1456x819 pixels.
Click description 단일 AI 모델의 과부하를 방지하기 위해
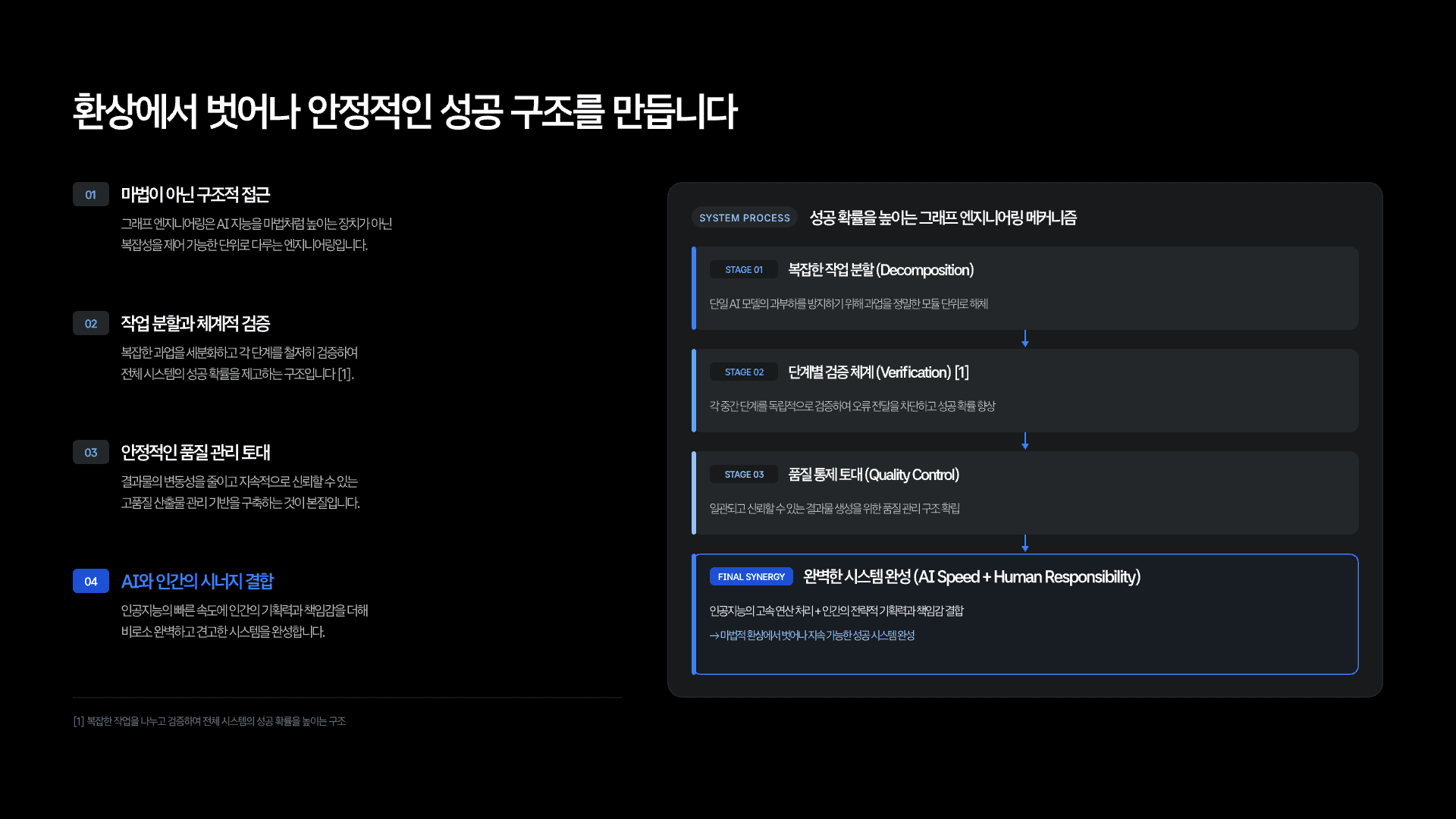click(849, 304)
